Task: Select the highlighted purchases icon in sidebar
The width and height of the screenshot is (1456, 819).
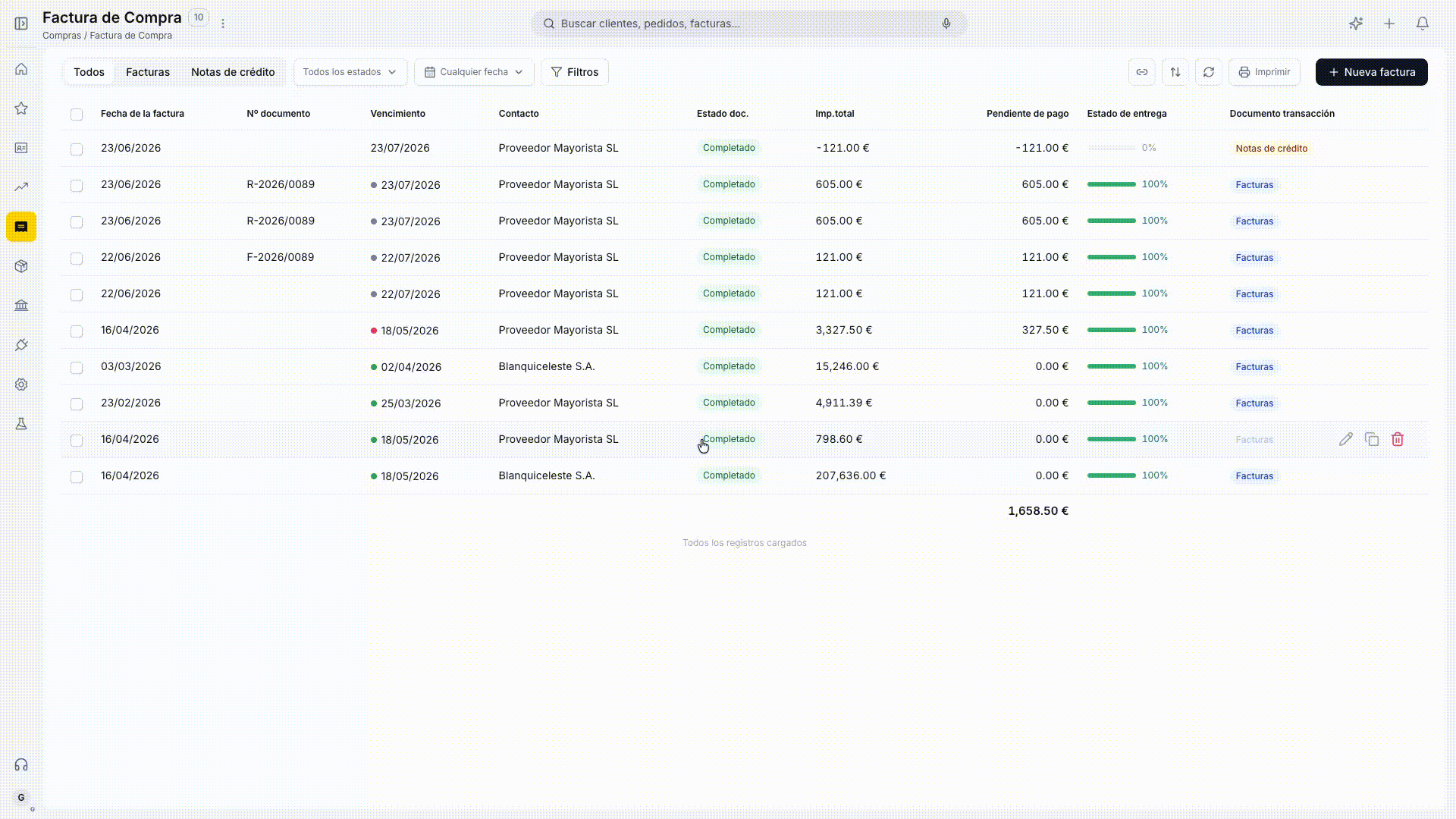Action: point(21,227)
